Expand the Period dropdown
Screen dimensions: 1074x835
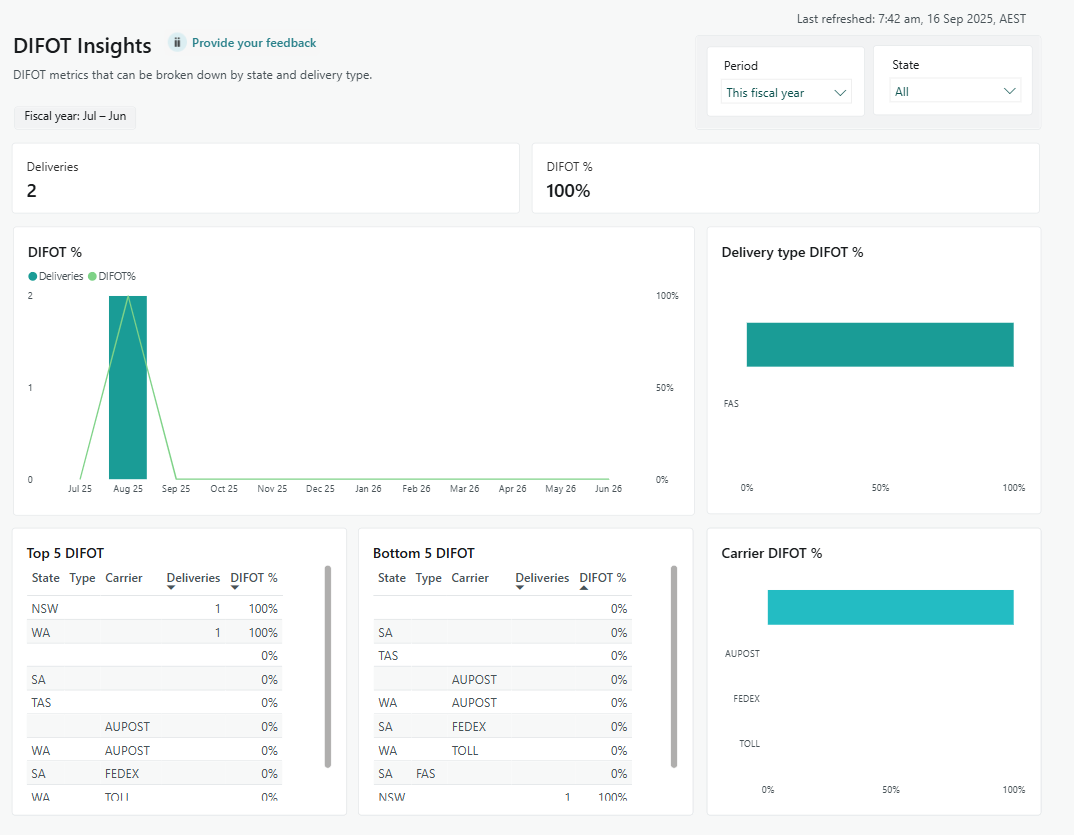point(786,93)
